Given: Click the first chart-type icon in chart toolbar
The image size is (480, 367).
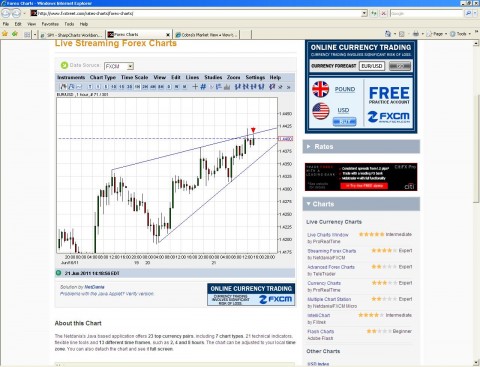Looking at the screenshot, I should tap(63, 87).
